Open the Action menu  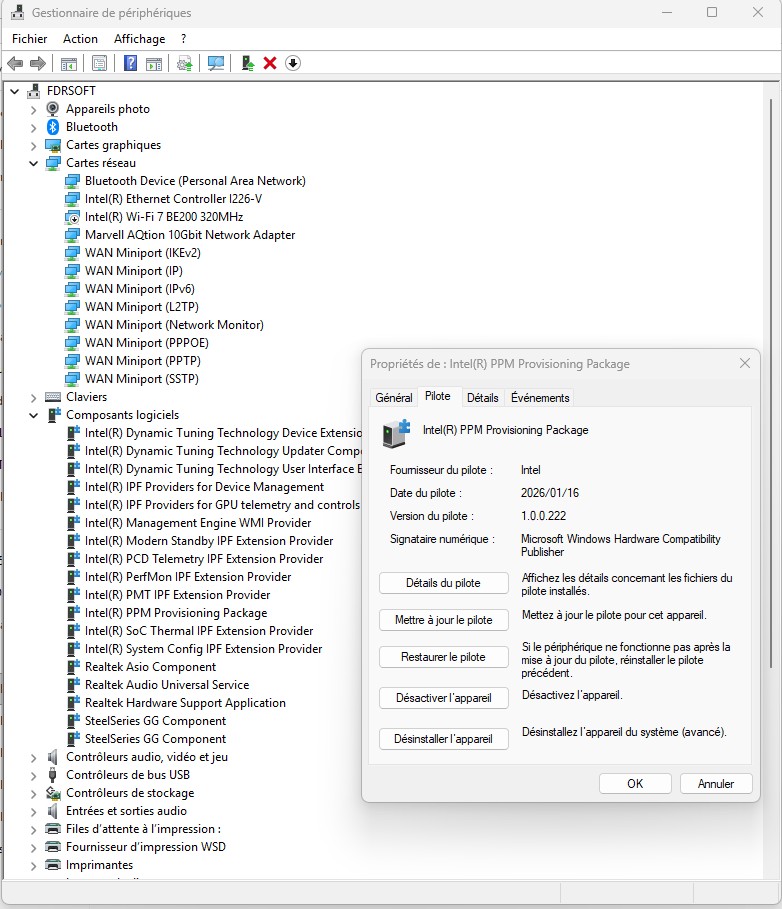80,39
